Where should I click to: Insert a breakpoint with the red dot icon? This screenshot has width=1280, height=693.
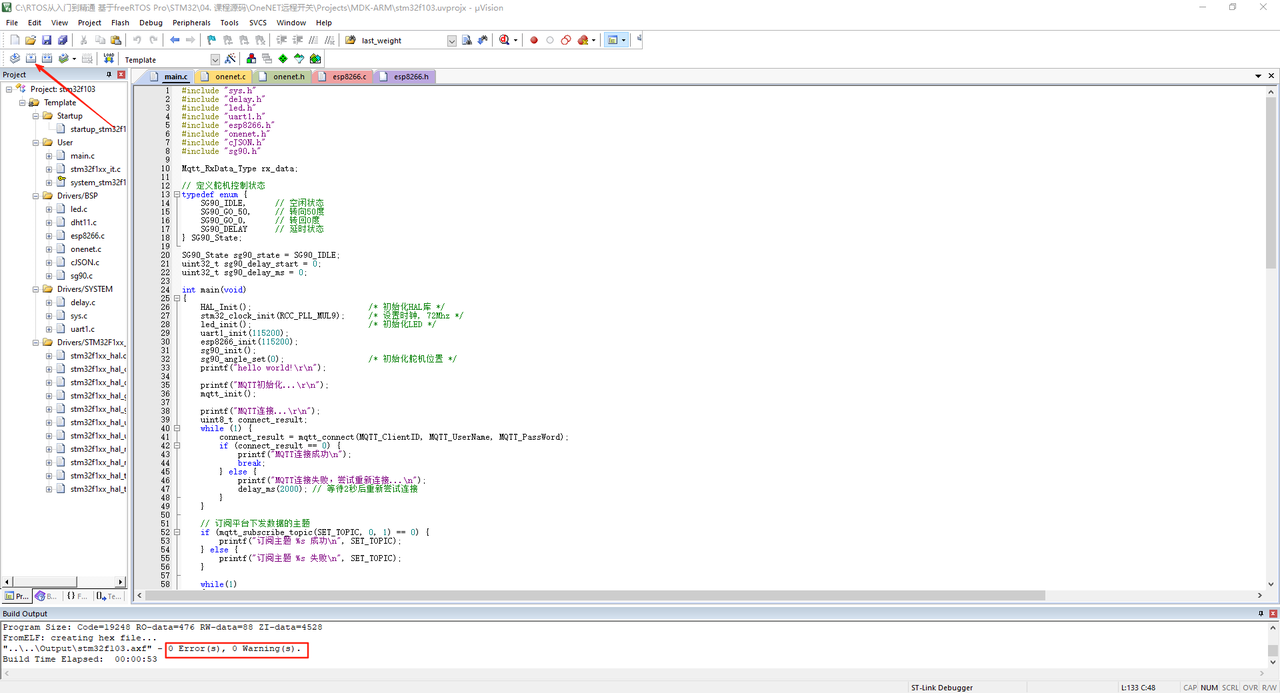coord(534,40)
